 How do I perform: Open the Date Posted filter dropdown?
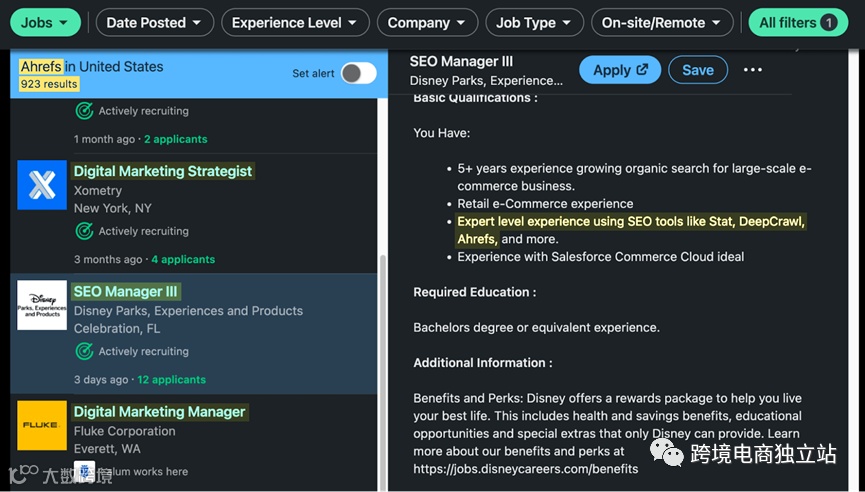click(x=154, y=22)
